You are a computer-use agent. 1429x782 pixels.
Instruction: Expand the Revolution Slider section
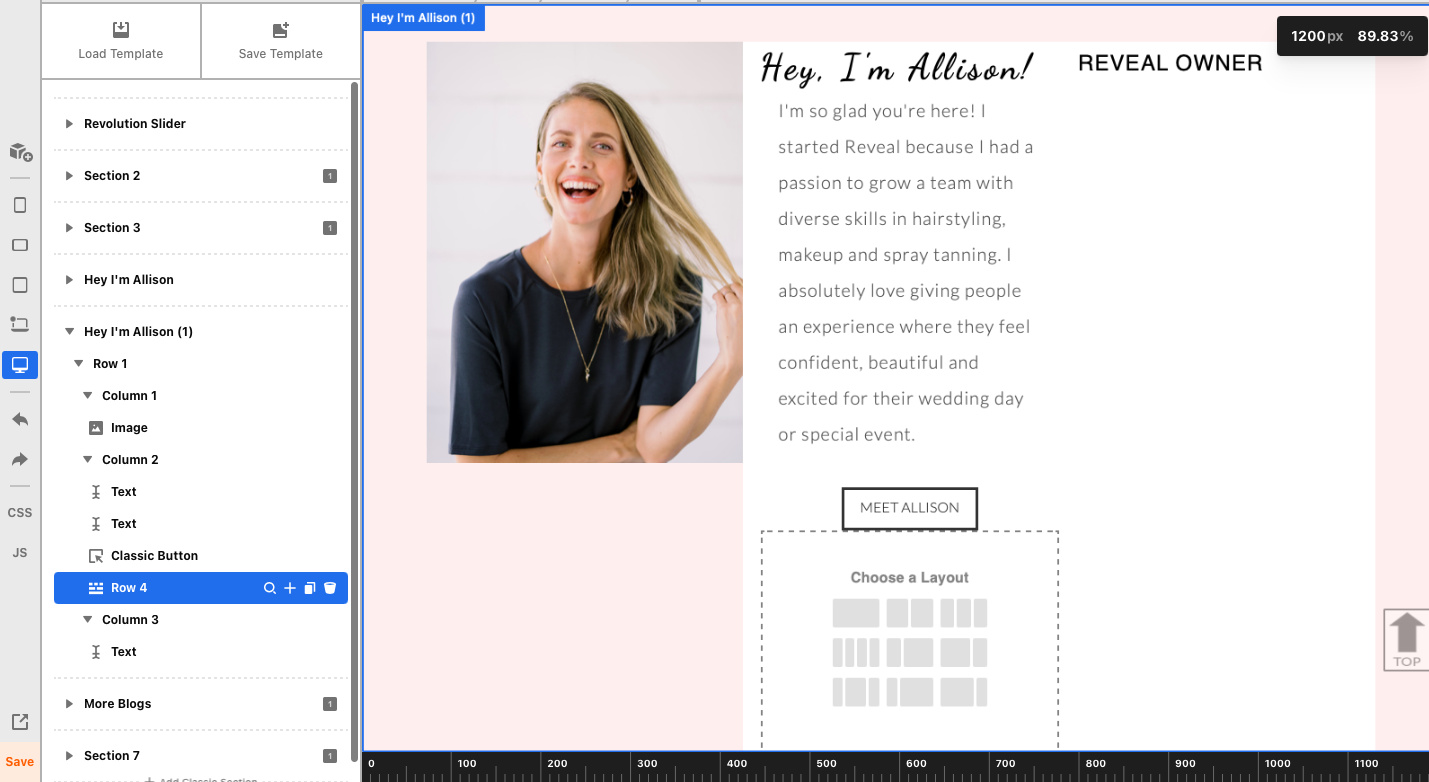click(69, 124)
